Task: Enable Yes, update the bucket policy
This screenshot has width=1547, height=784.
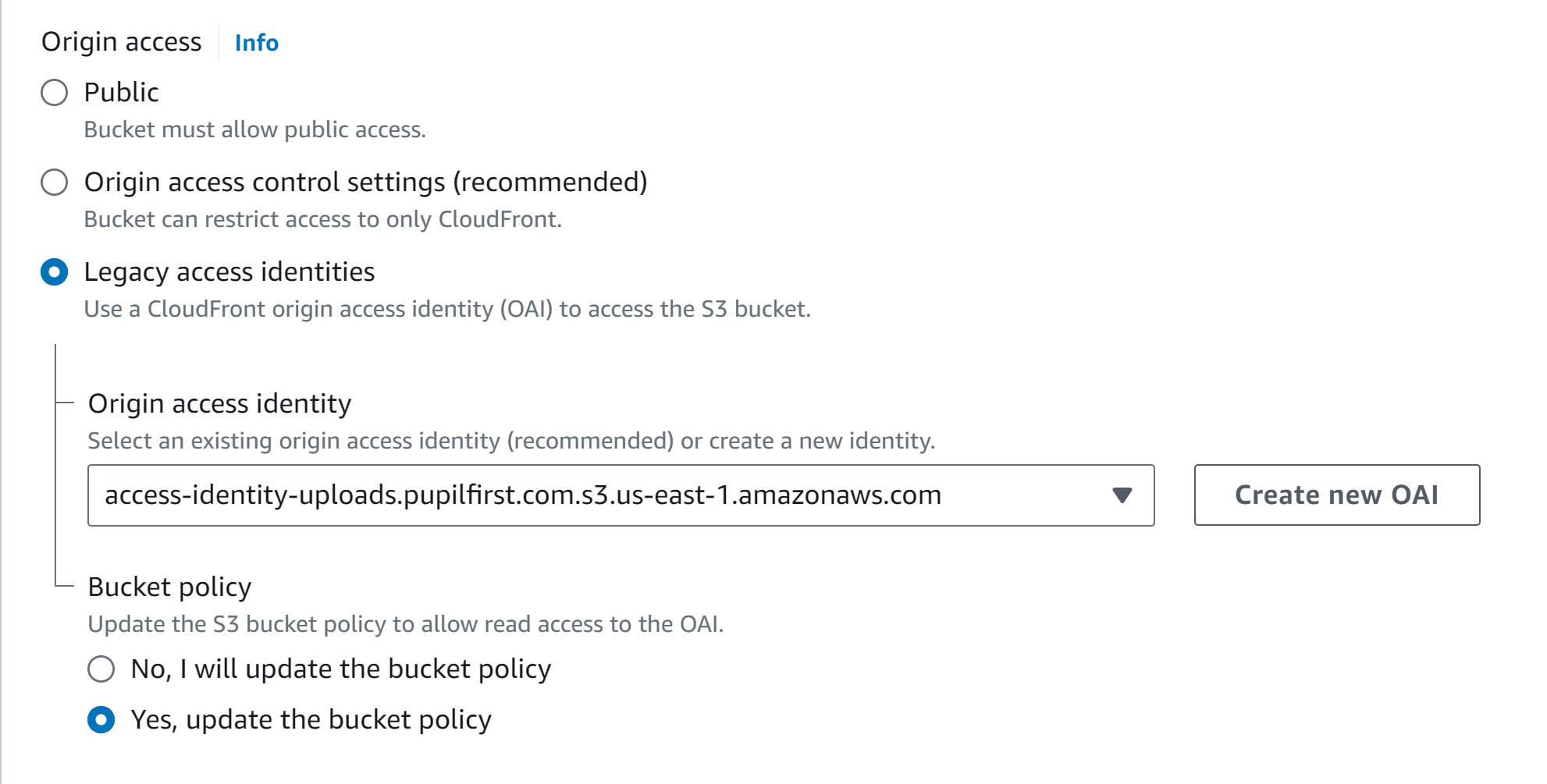Action: [x=101, y=719]
